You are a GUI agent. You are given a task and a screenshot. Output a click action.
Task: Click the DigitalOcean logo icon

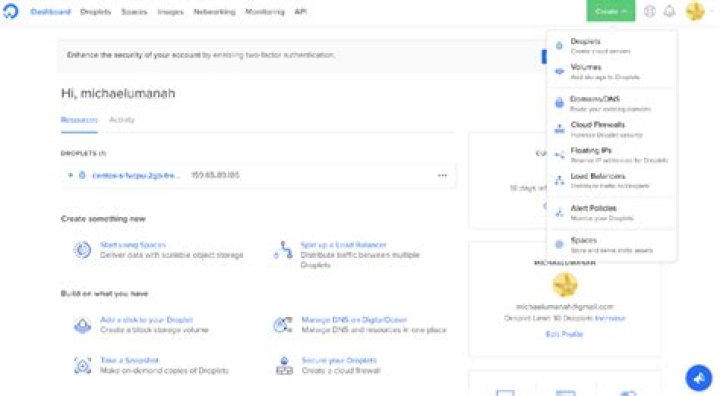click(x=10, y=11)
